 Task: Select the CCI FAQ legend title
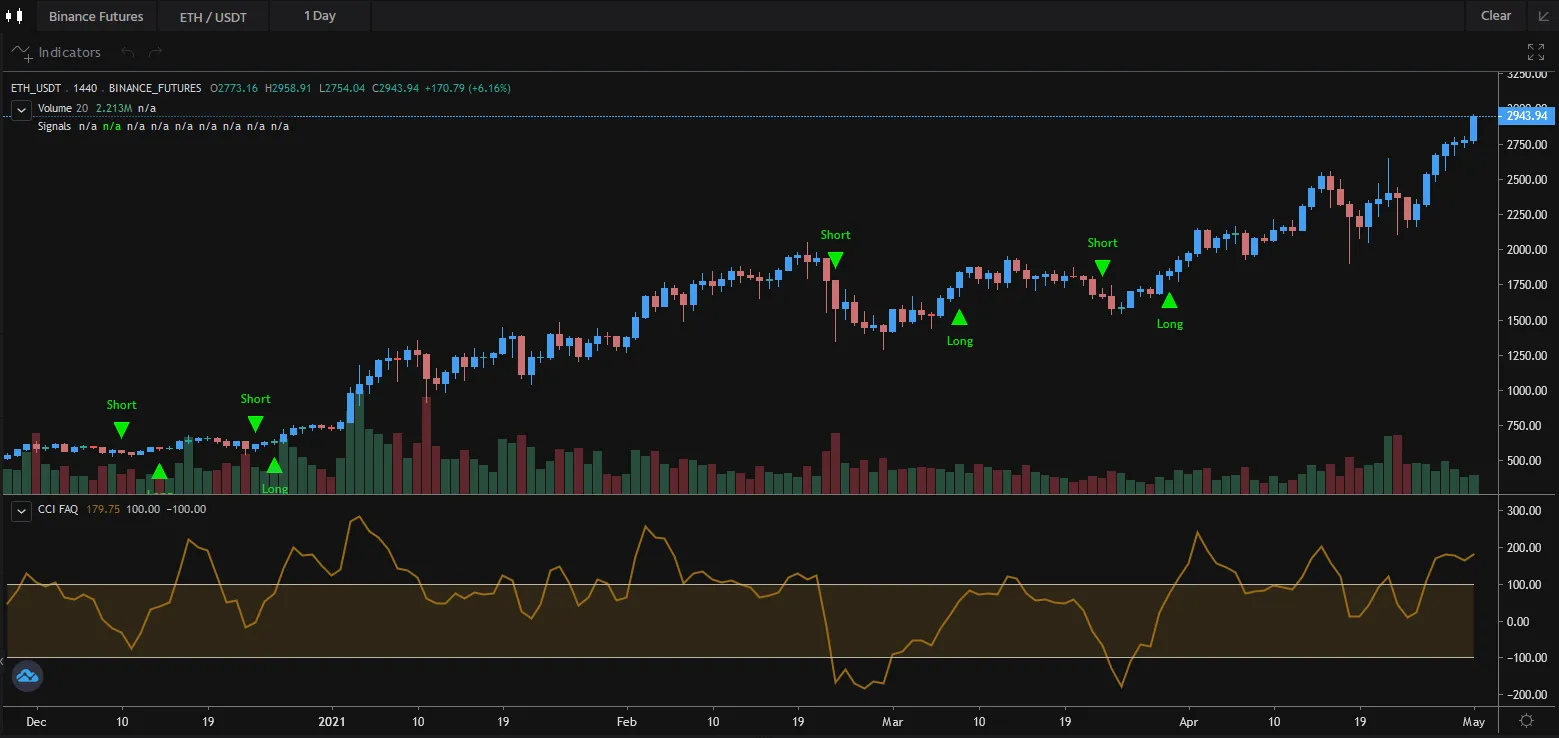(x=57, y=509)
